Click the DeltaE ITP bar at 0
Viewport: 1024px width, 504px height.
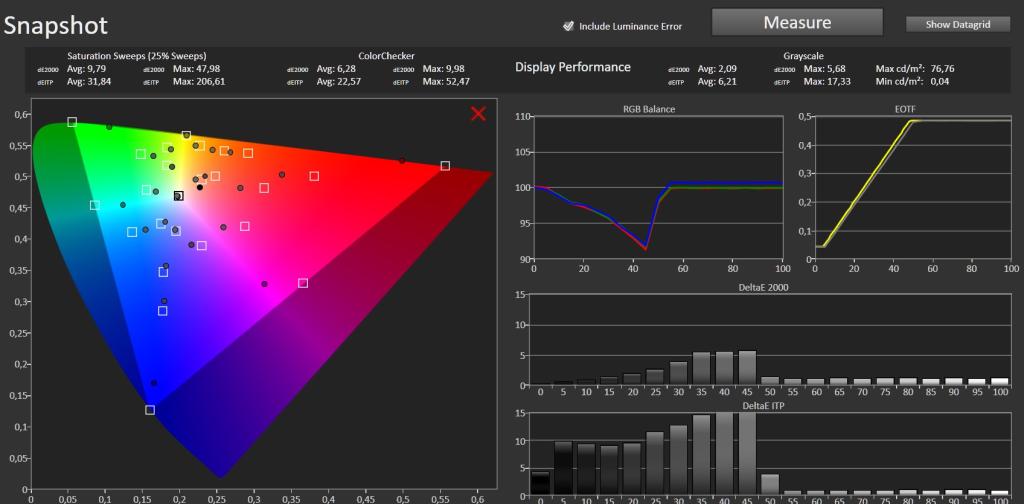tap(540, 483)
